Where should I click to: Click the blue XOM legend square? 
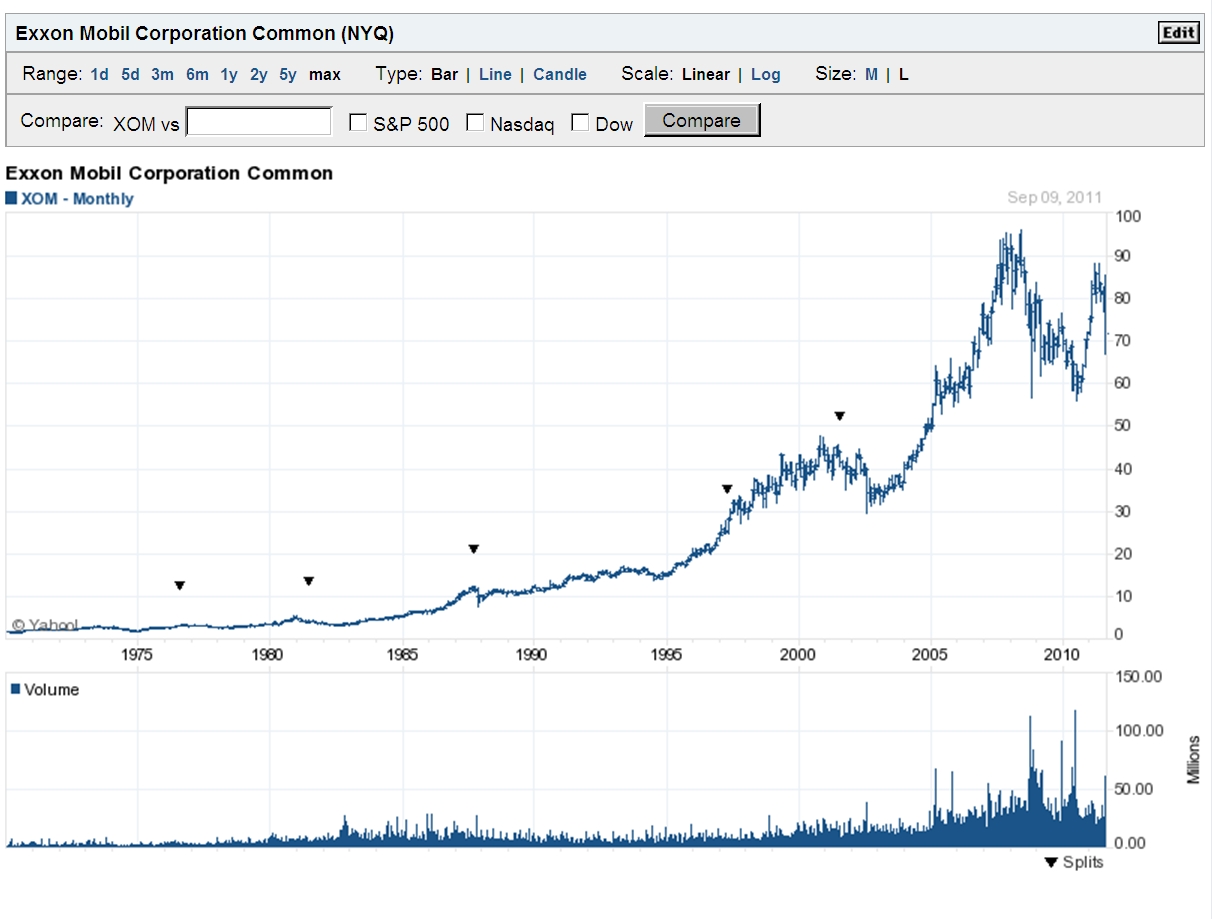click(x=12, y=198)
